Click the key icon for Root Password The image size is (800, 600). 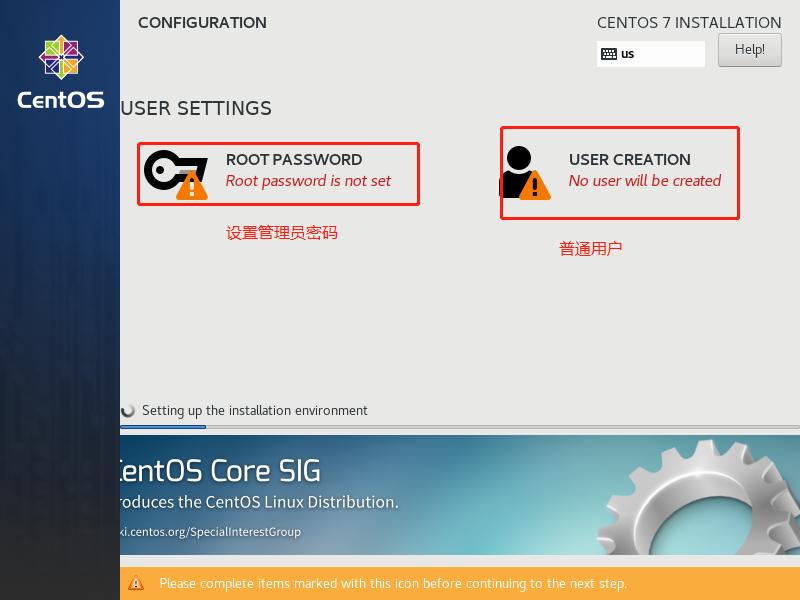(x=168, y=168)
